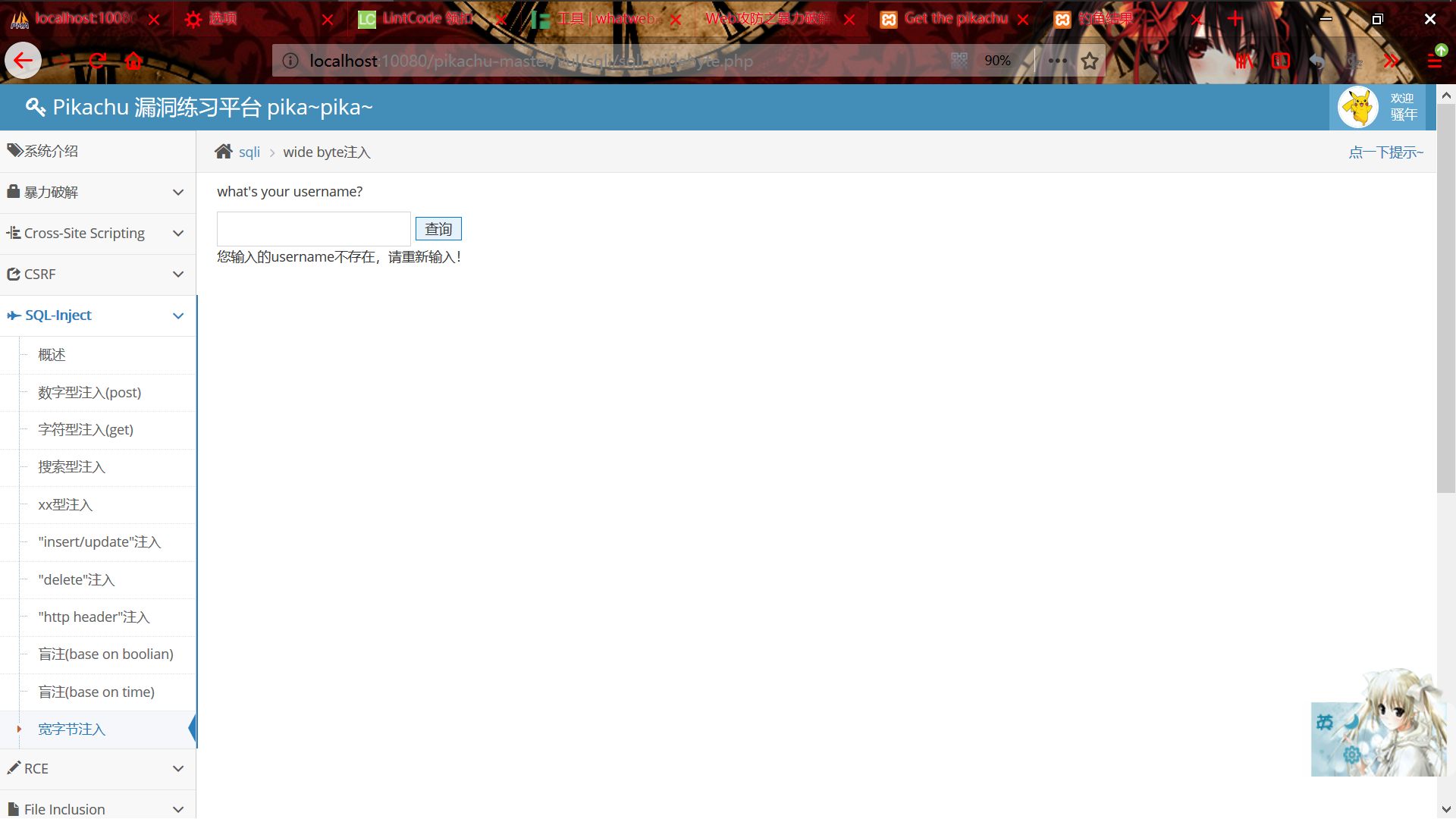
Task: Open page actions three-dots menu
Action: tap(1057, 61)
